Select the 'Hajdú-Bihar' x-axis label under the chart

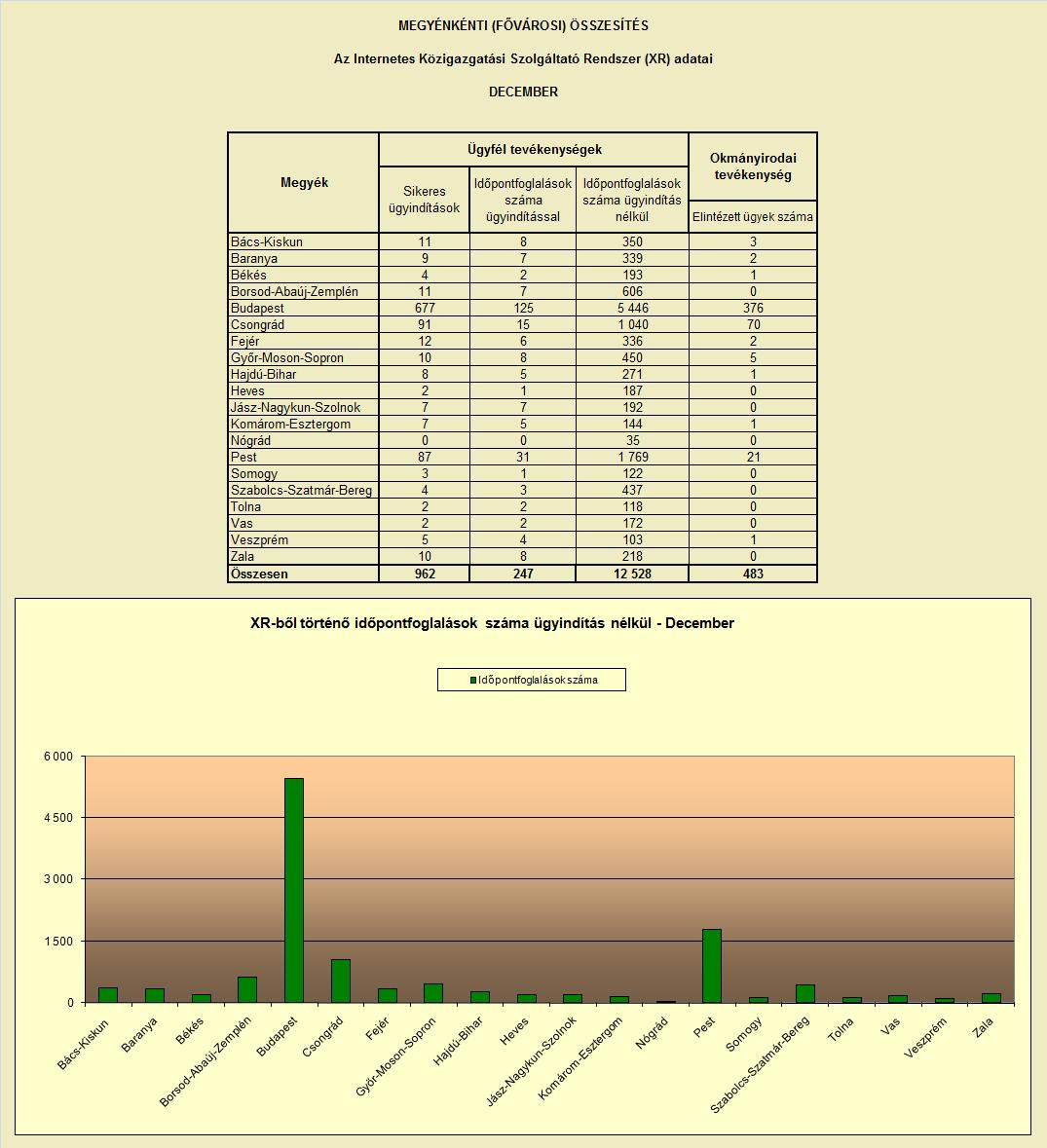[458, 1040]
